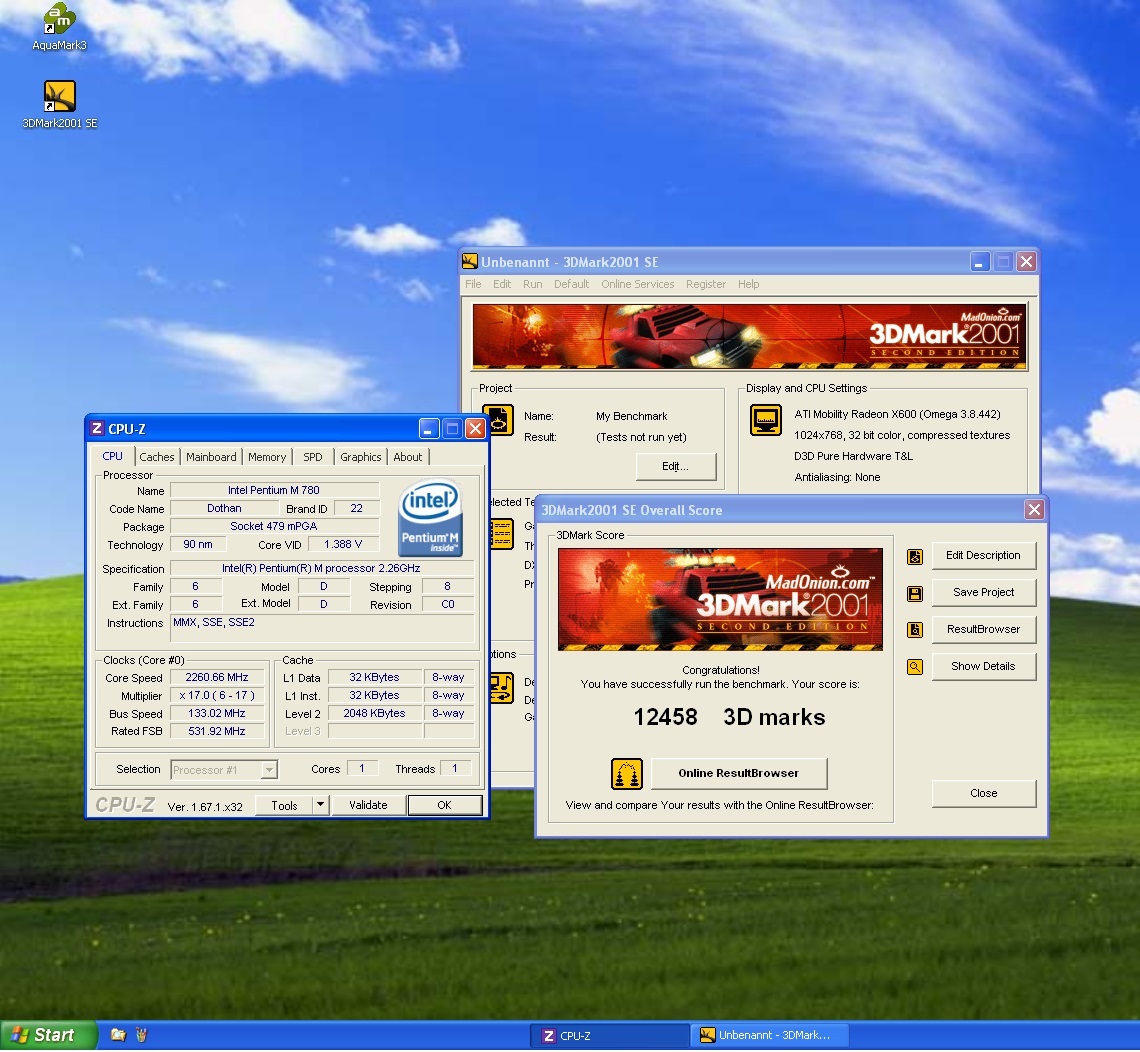Click the Online ResultBrowser yellow icon

(626, 774)
